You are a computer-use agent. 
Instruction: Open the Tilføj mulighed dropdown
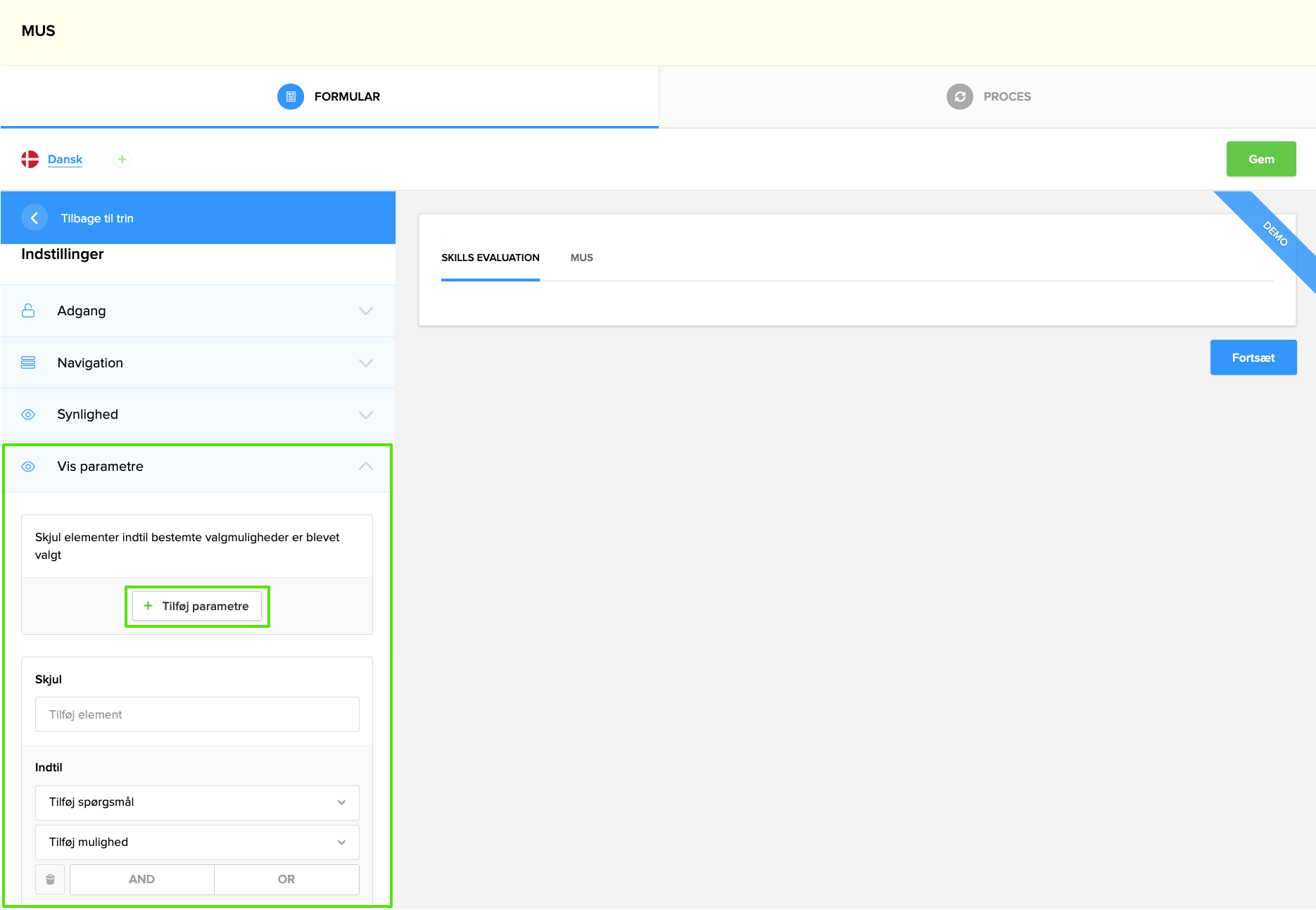pos(197,842)
